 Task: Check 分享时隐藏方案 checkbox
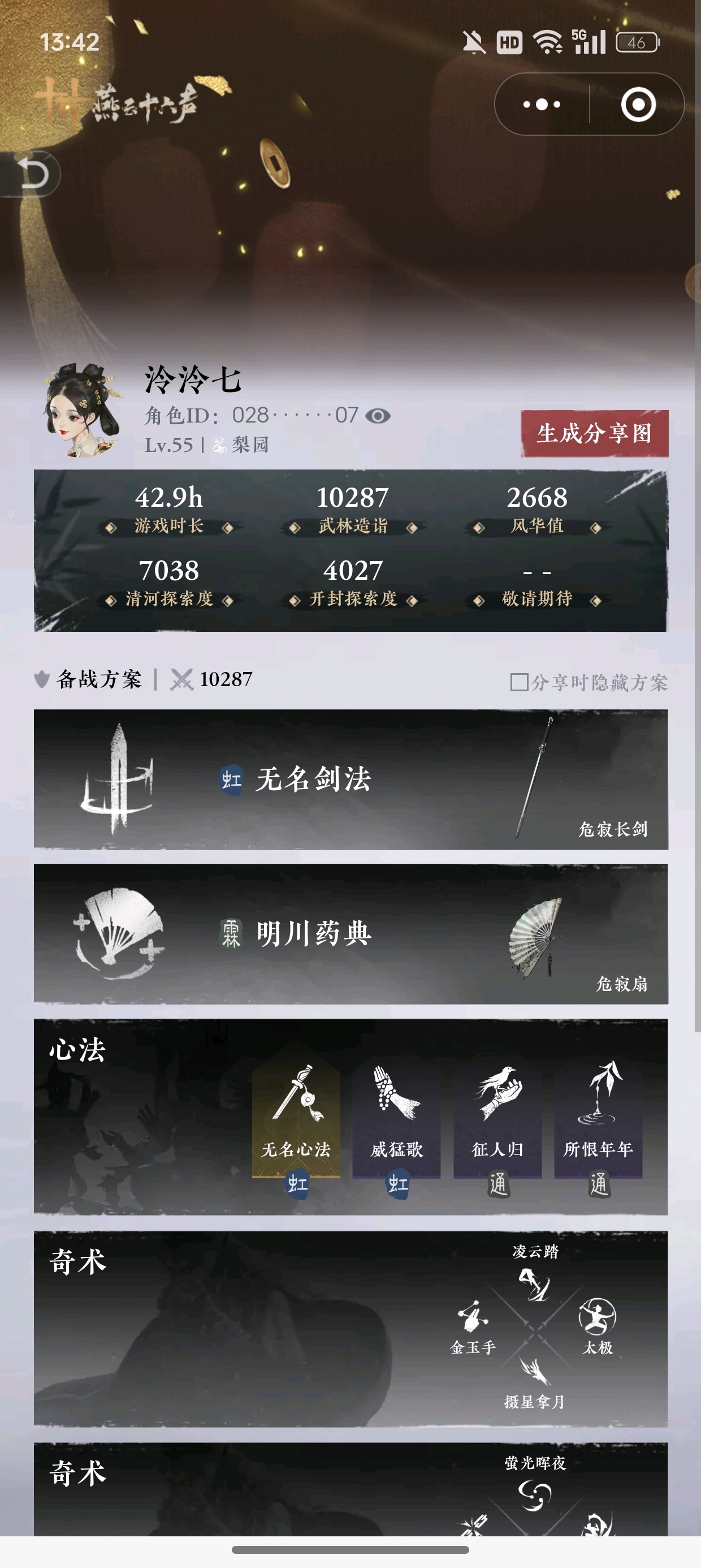(518, 682)
